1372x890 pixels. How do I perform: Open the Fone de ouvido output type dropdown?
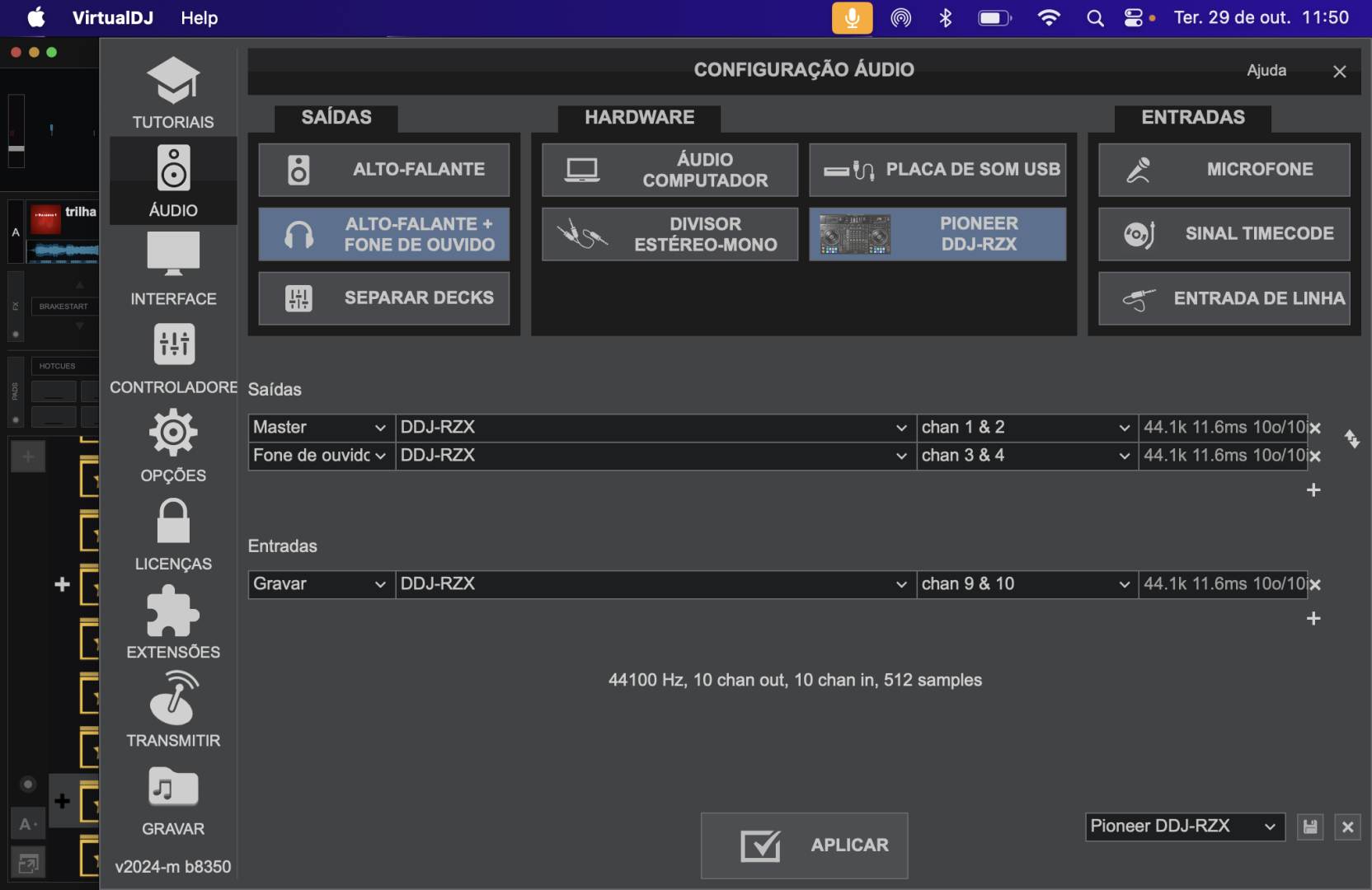click(x=322, y=456)
